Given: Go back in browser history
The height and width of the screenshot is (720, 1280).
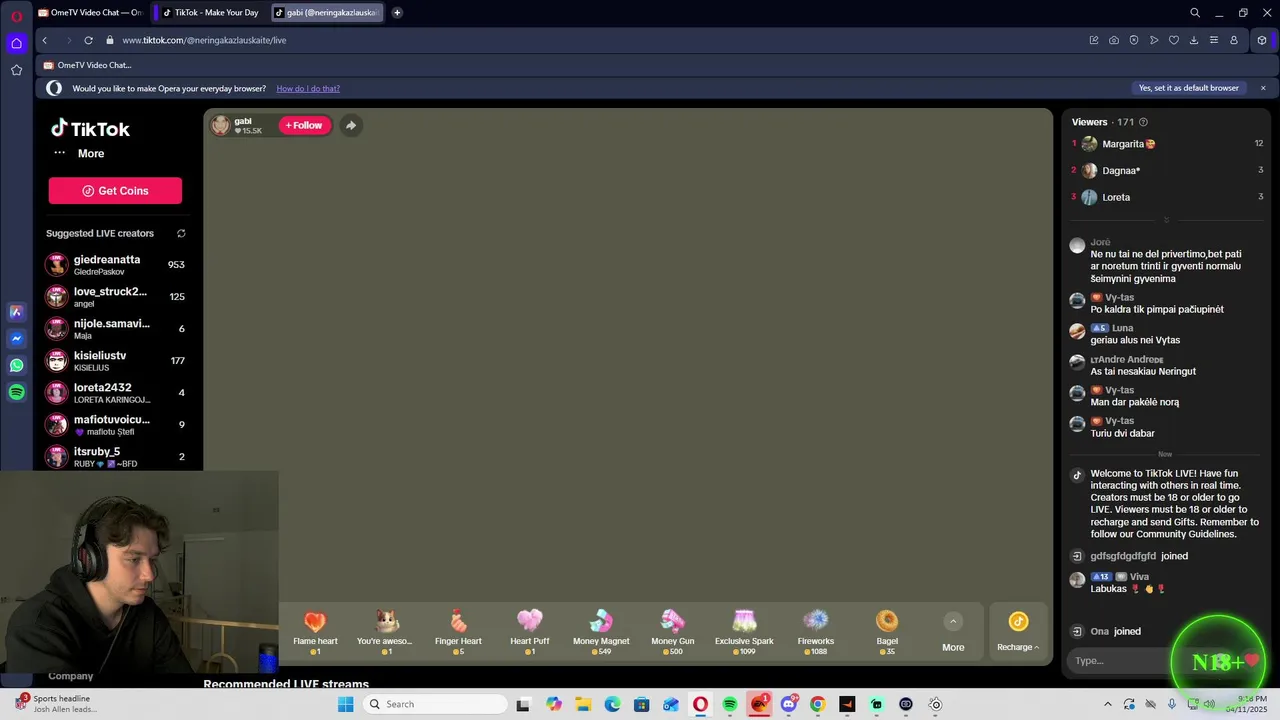Looking at the screenshot, I should tap(45, 40).
